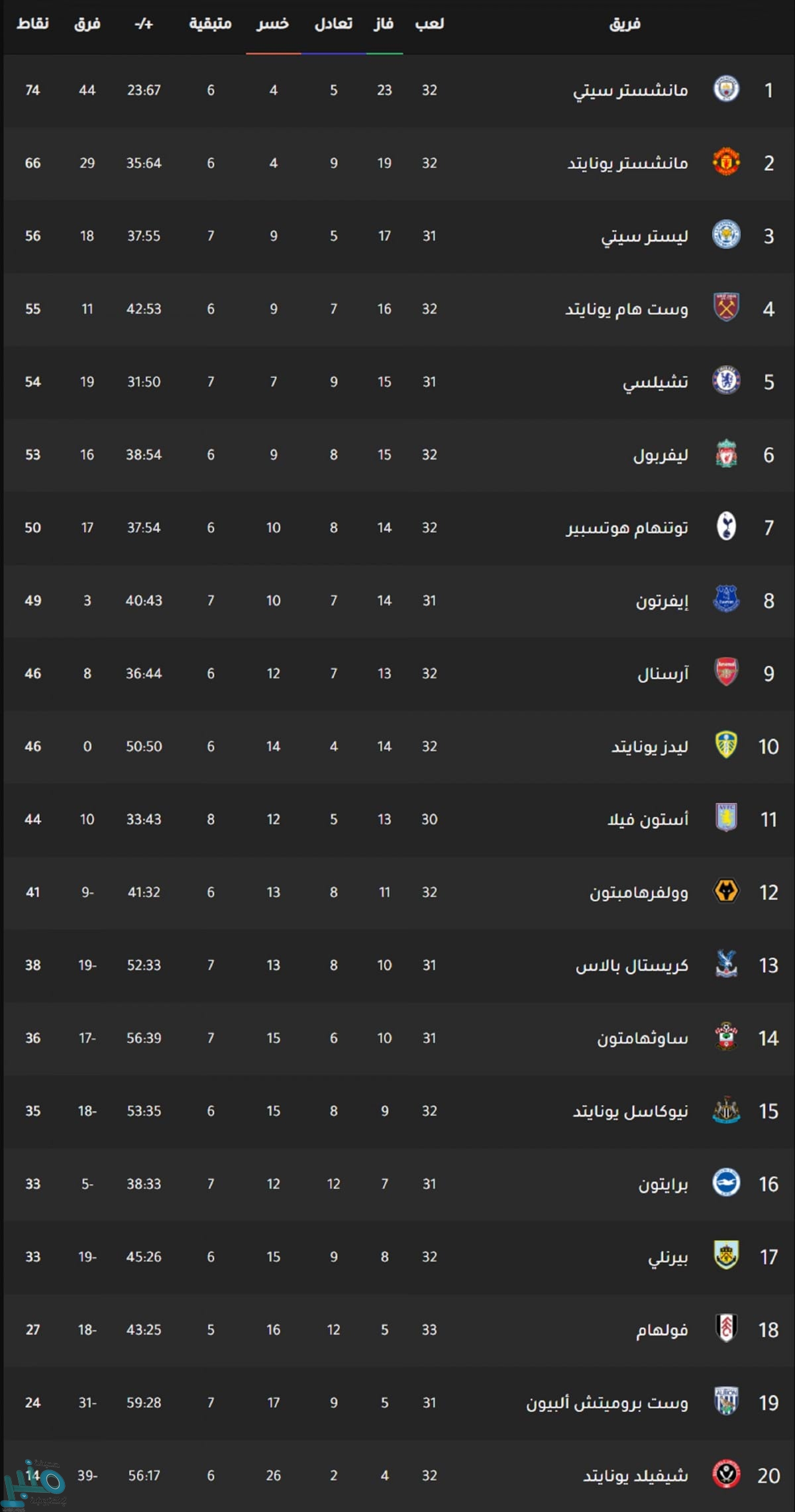Select the خسر losses column header

pos(273,25)
